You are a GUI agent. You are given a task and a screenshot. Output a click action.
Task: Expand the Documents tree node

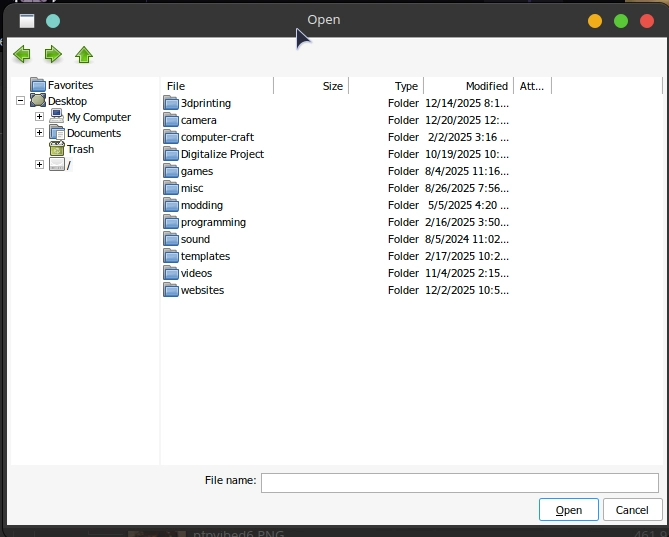point(39,133)
